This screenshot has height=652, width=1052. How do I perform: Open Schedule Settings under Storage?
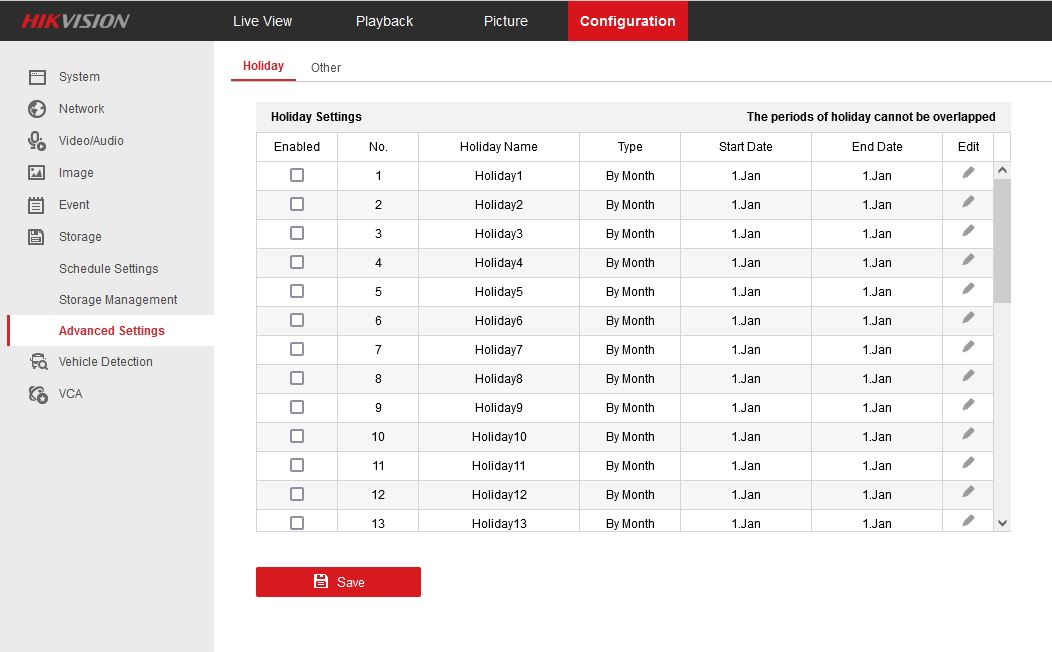tap(108, 269)
